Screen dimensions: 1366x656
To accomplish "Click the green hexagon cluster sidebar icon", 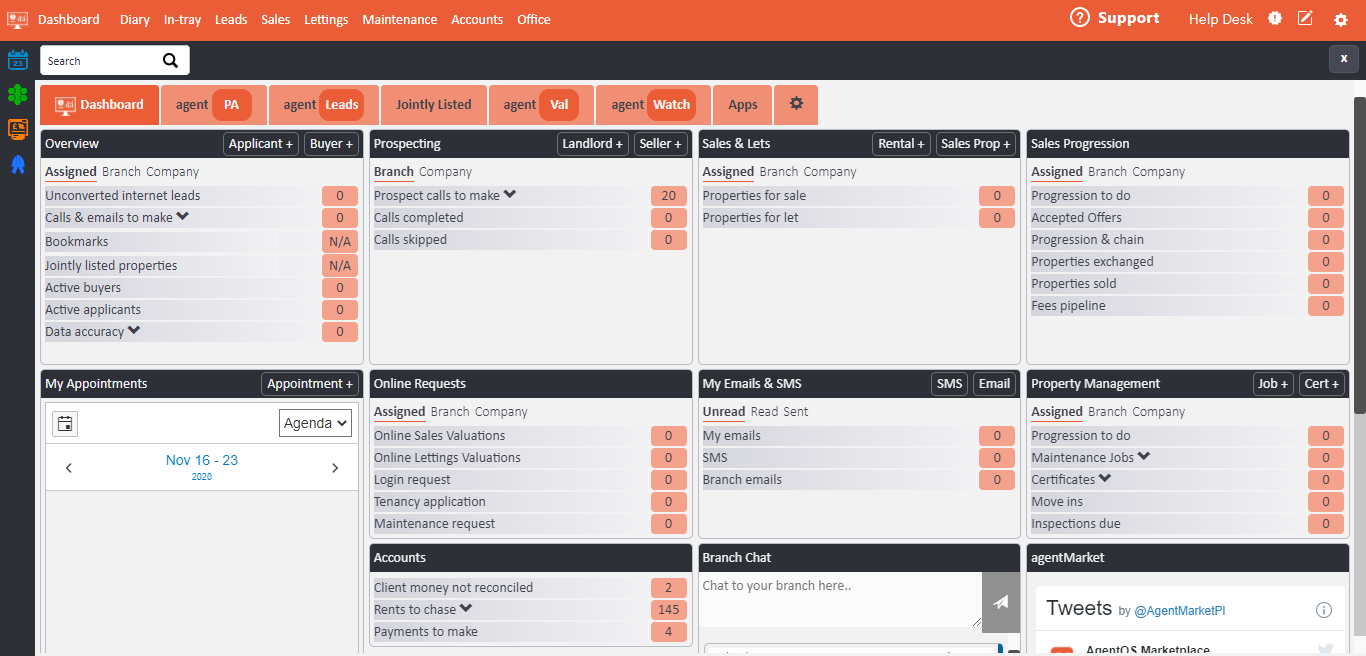I will point(18,95).
